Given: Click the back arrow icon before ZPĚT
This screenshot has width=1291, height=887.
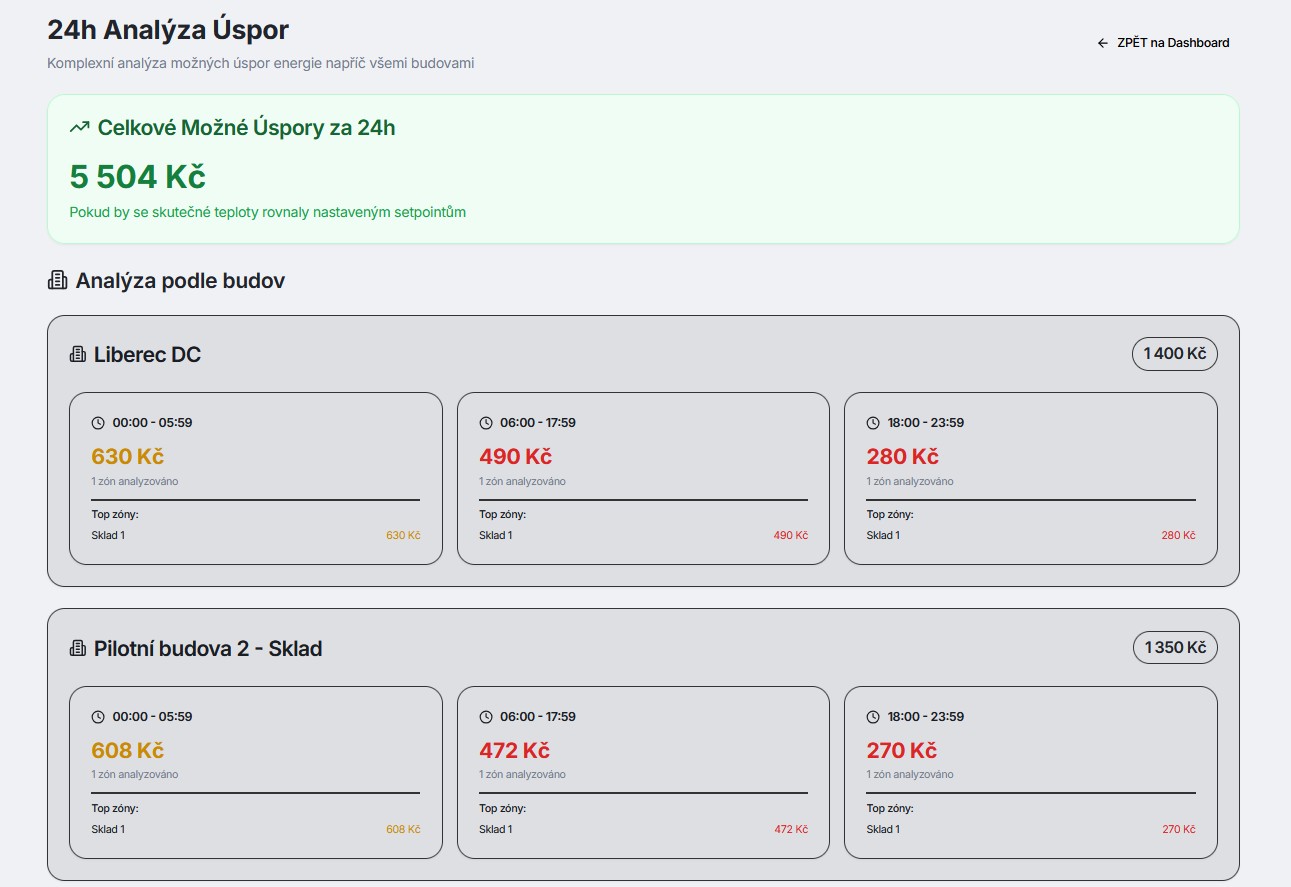Looking at the screenshot, I should (1103, 43).
